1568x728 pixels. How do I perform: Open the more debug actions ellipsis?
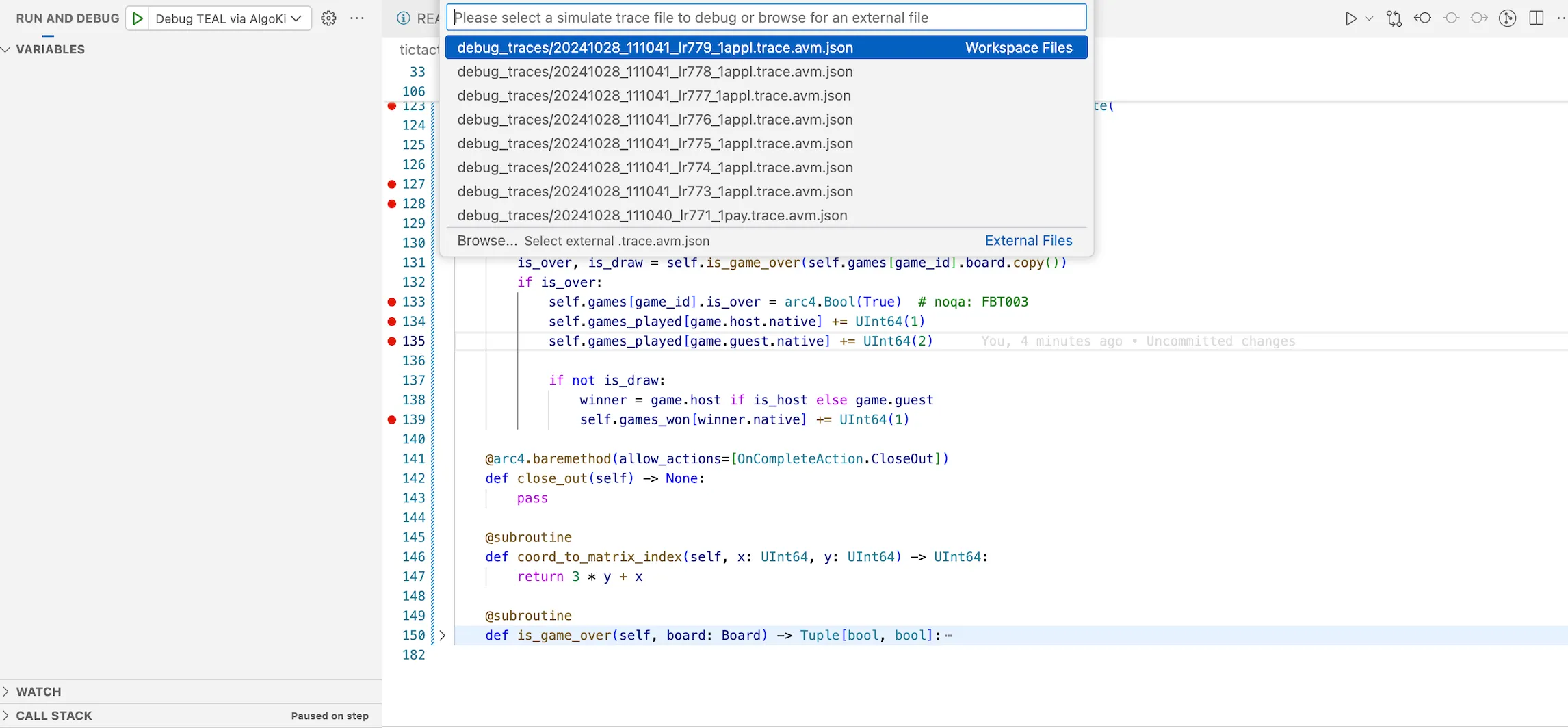tap(358, 18)
